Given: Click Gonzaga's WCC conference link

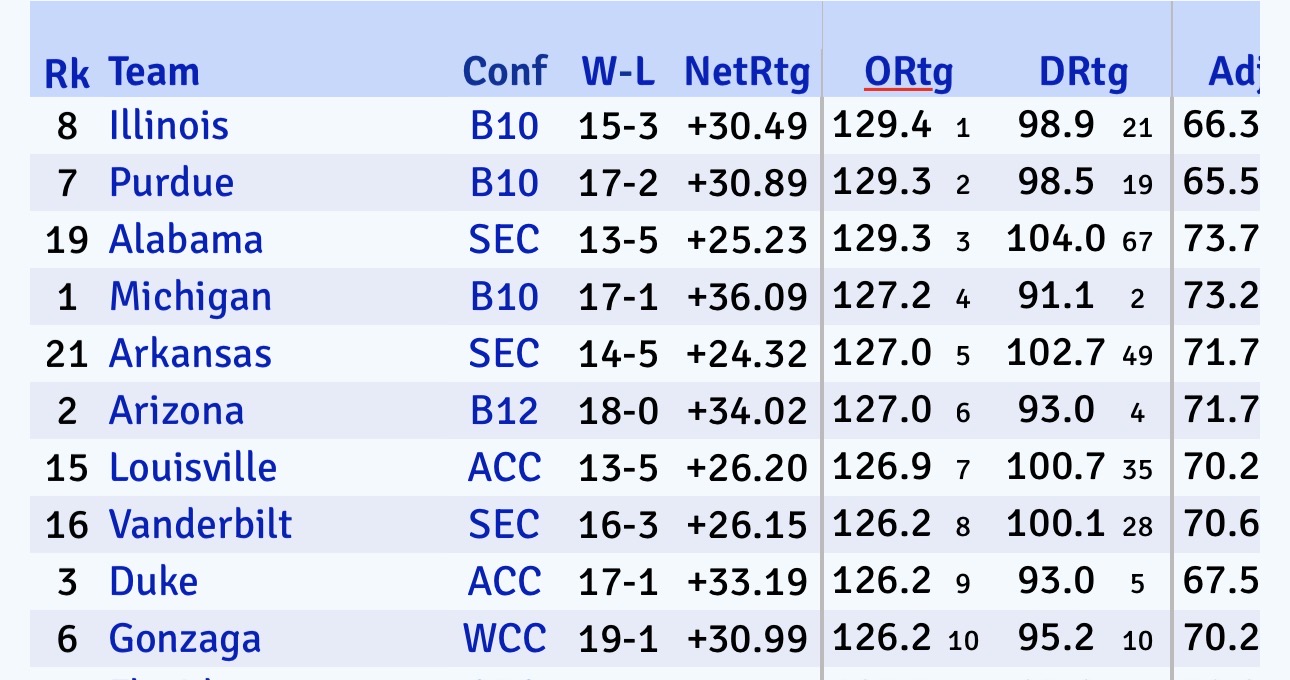Looking at the screenshot, I should 505,639.
